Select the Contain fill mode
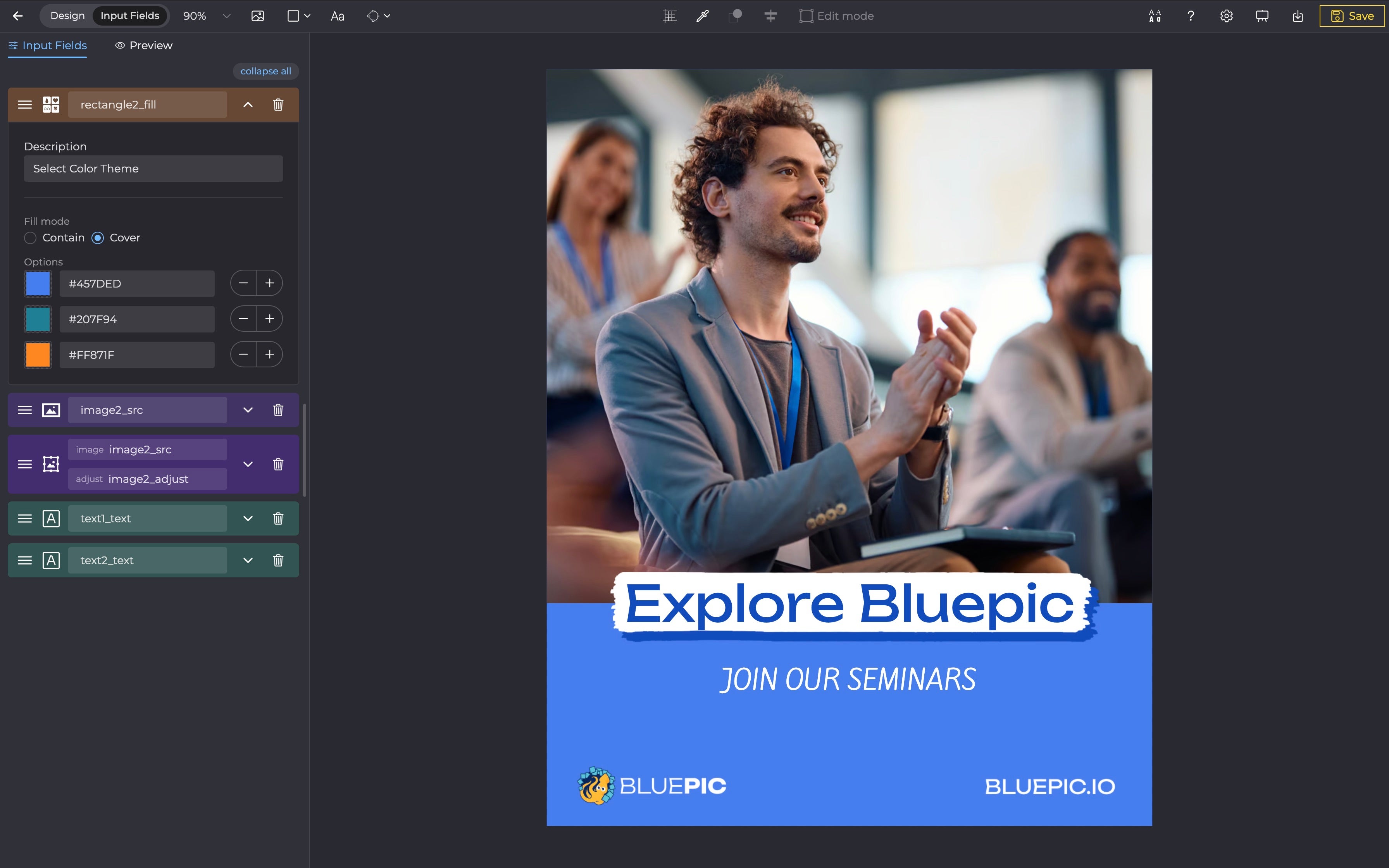 click(x=30, y=238)
